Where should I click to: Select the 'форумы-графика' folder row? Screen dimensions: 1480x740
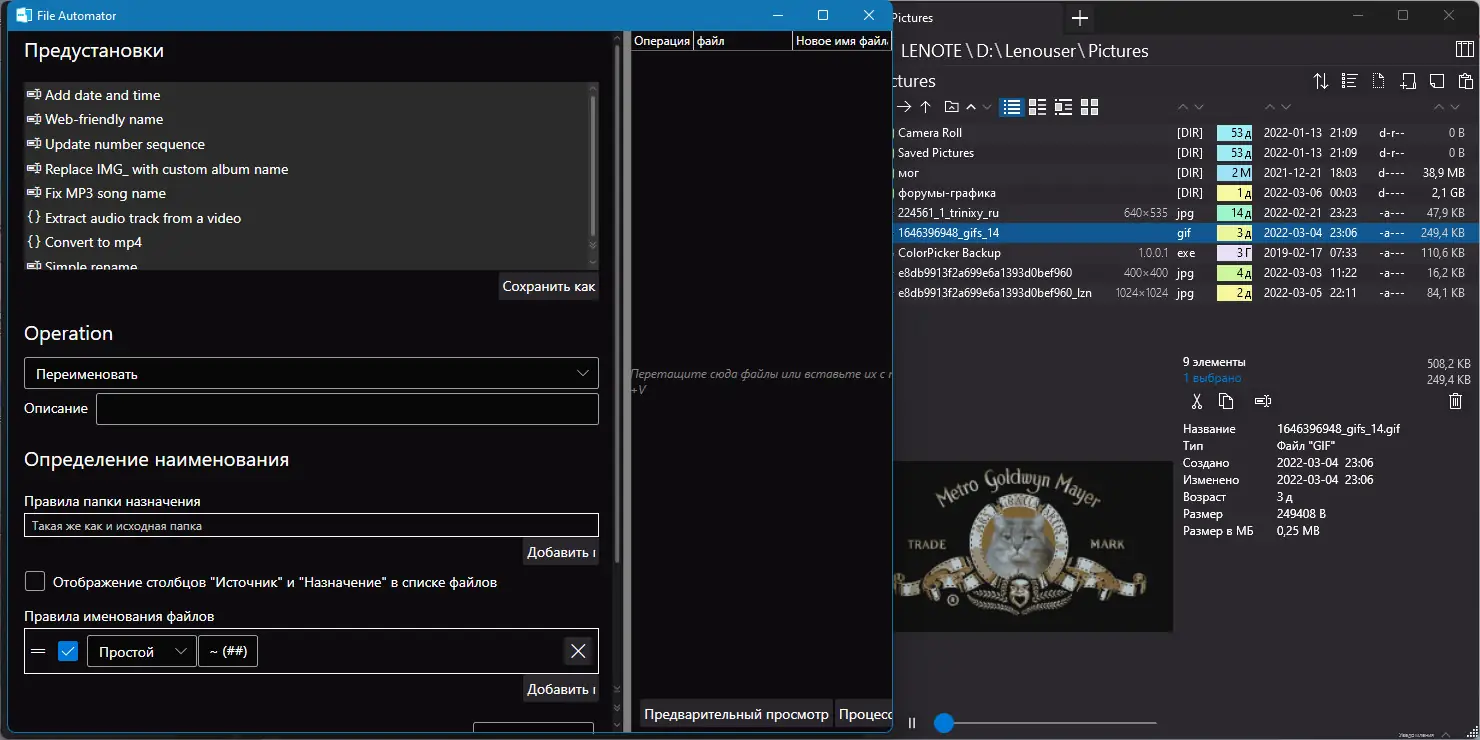pyautogui.click(x=1184, y=193)
